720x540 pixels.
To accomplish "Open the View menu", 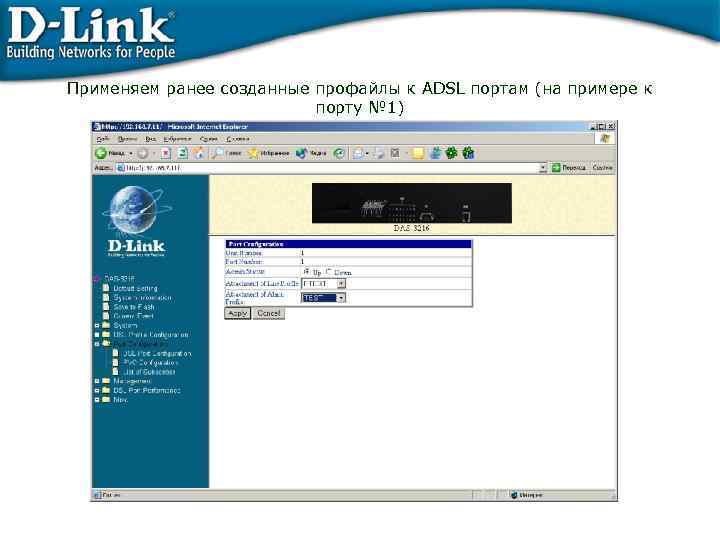I will [151, 139].
